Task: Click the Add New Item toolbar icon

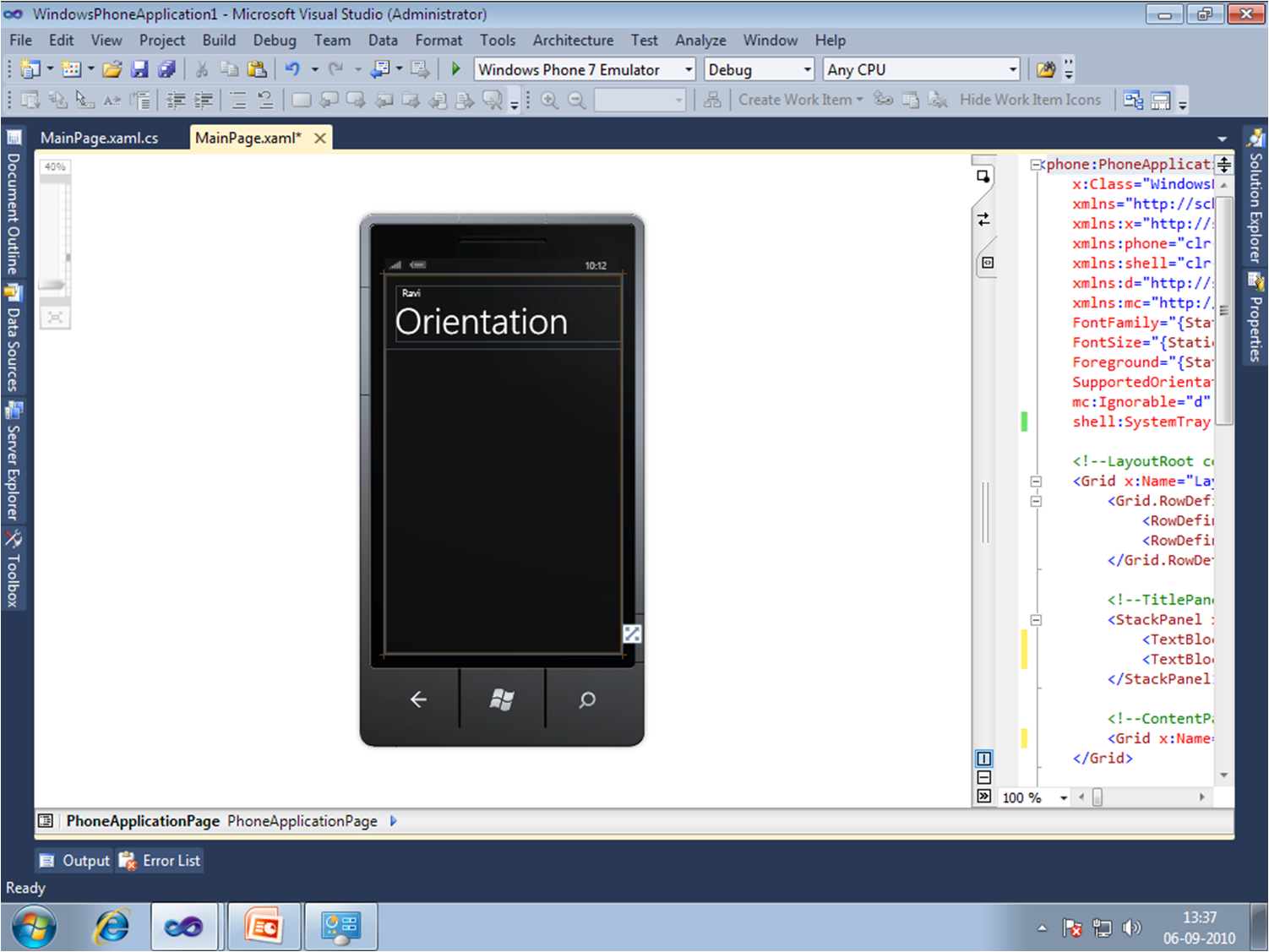Action: (x=72, y=69)
